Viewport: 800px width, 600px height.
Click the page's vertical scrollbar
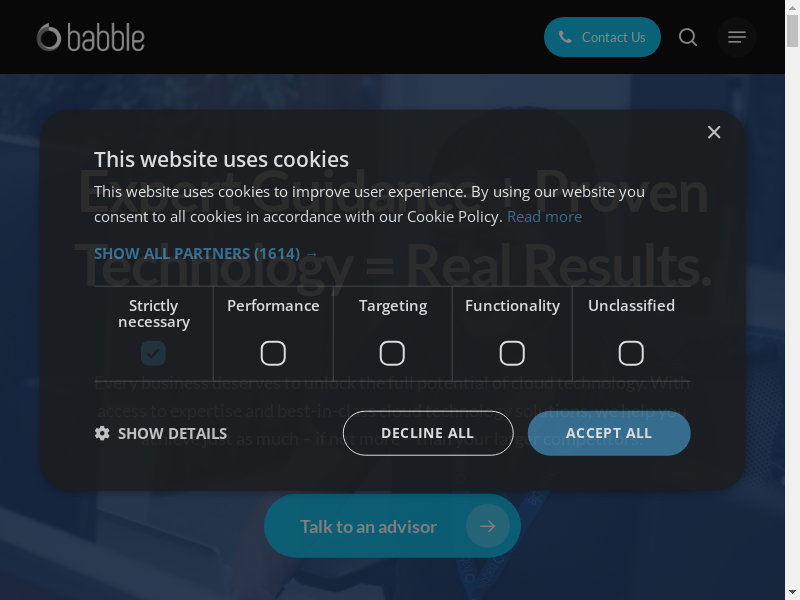(792, 300)
